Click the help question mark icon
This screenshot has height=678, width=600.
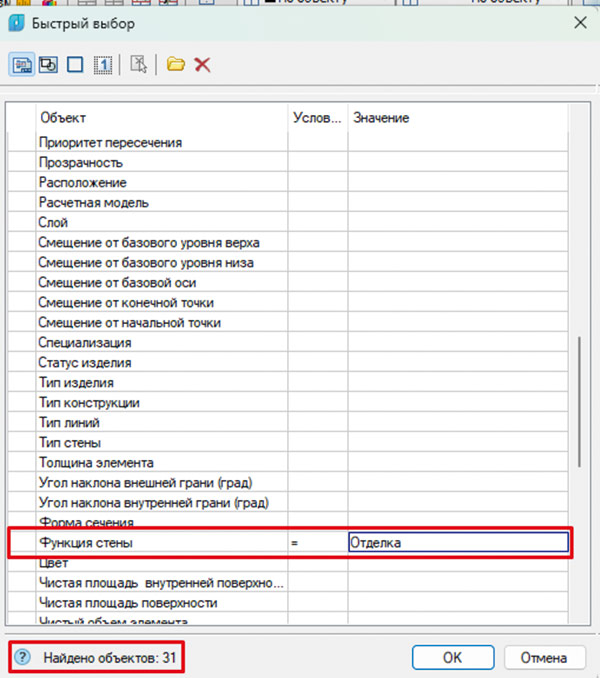click(x=24, y=658)
